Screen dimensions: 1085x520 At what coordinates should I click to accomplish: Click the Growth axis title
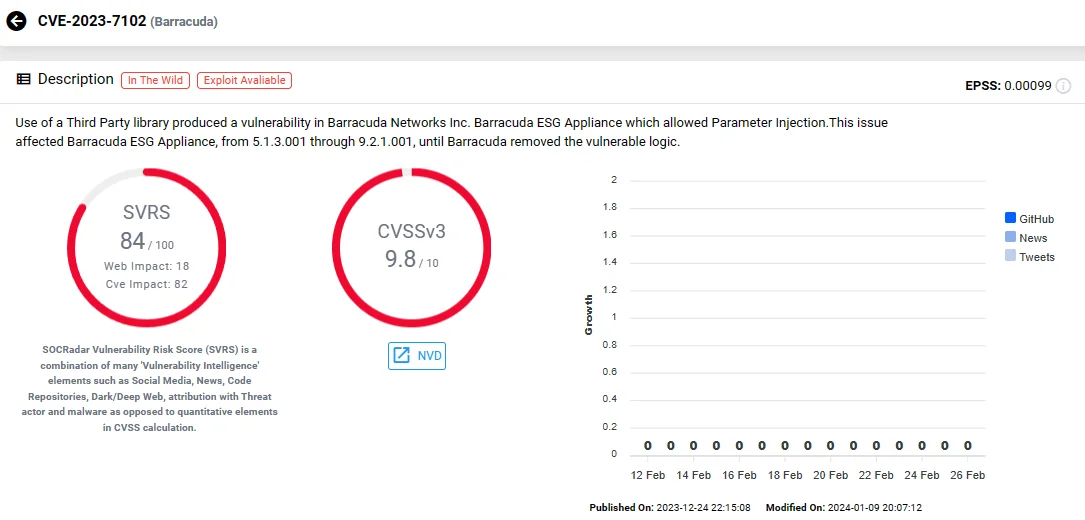pyautogui.click(x=589, y=316)
